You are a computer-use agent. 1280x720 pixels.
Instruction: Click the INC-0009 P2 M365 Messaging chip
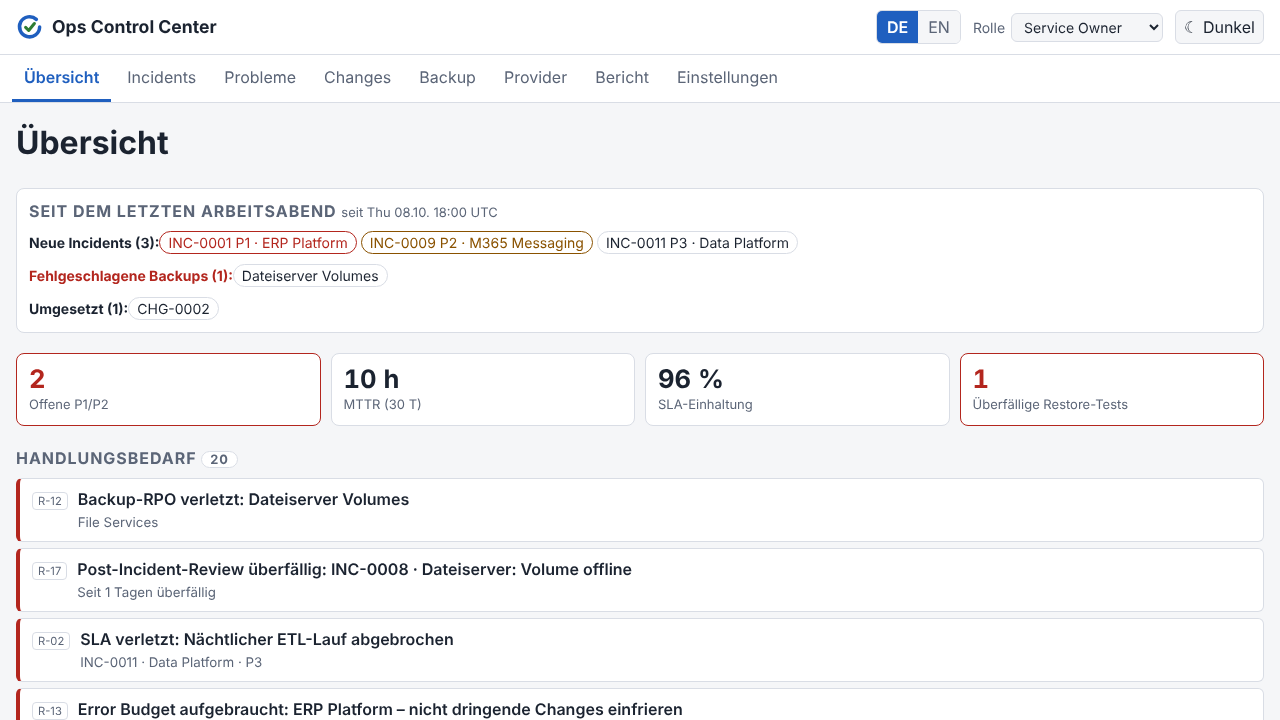tap(477, 243)
